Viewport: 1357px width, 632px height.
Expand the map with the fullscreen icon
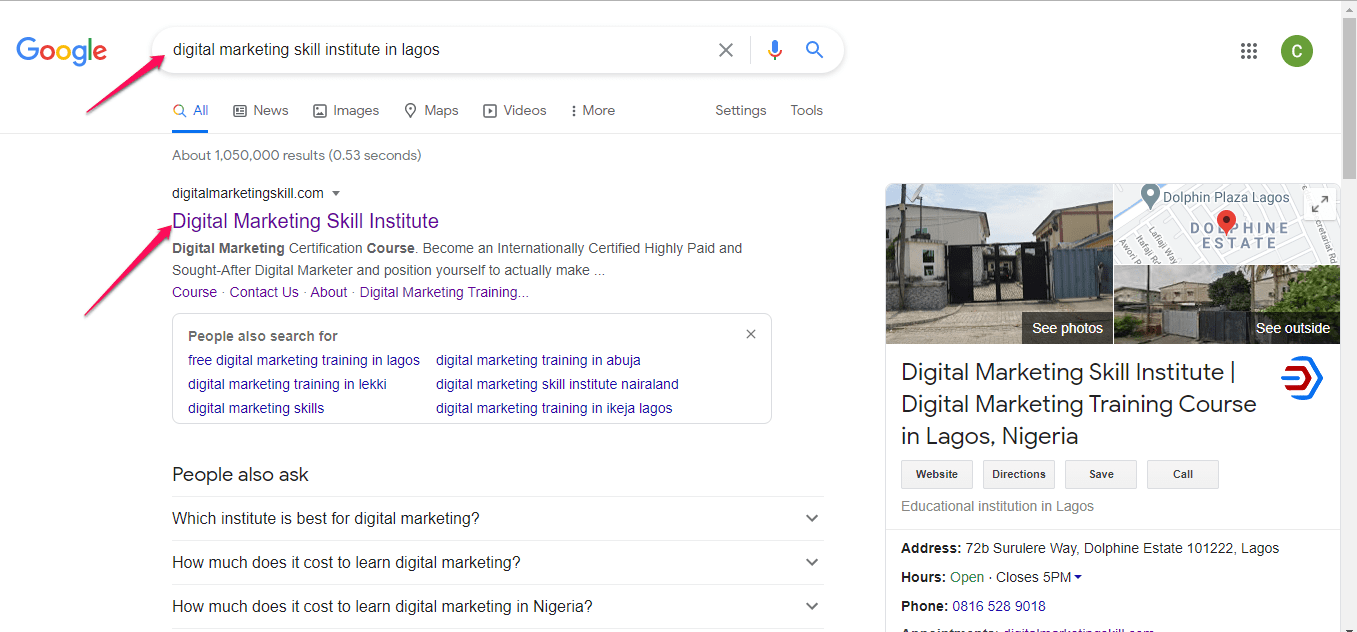pos(1320,204)
